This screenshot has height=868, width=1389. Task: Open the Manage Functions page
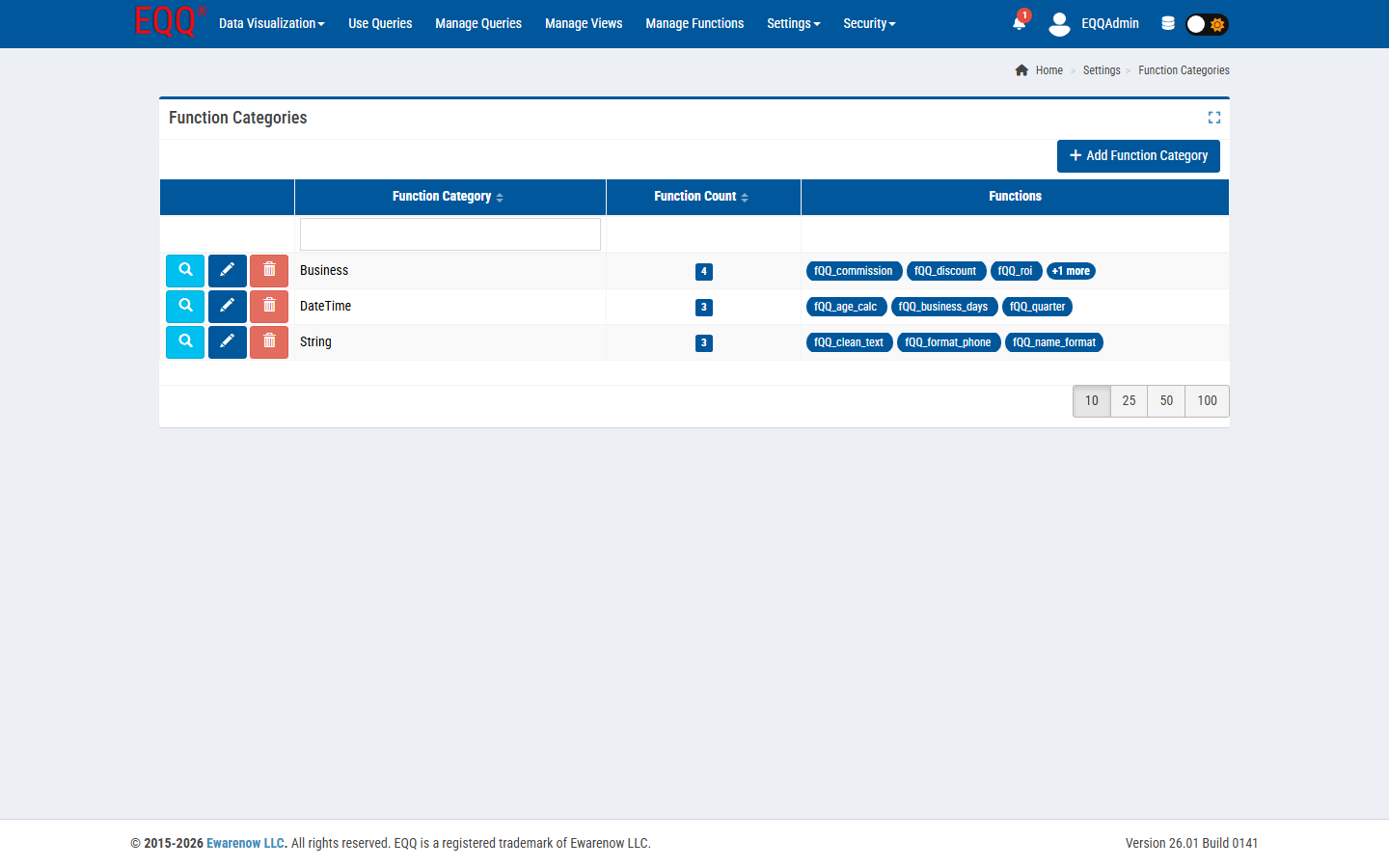694,23
